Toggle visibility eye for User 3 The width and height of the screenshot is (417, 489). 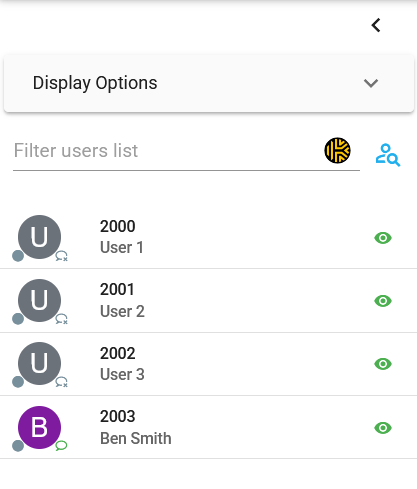pos(383,364)
